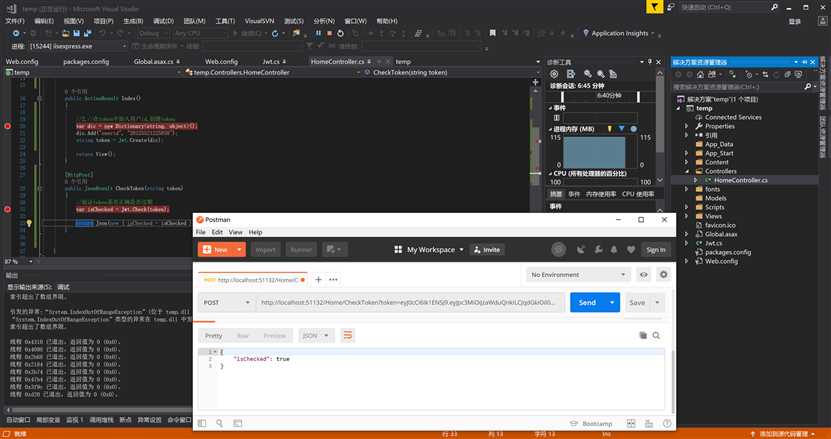The width and height of the screenshot is (831, 439).
Task: Toggle the yellow marker in process memory graph
Action: coord(609,129)
